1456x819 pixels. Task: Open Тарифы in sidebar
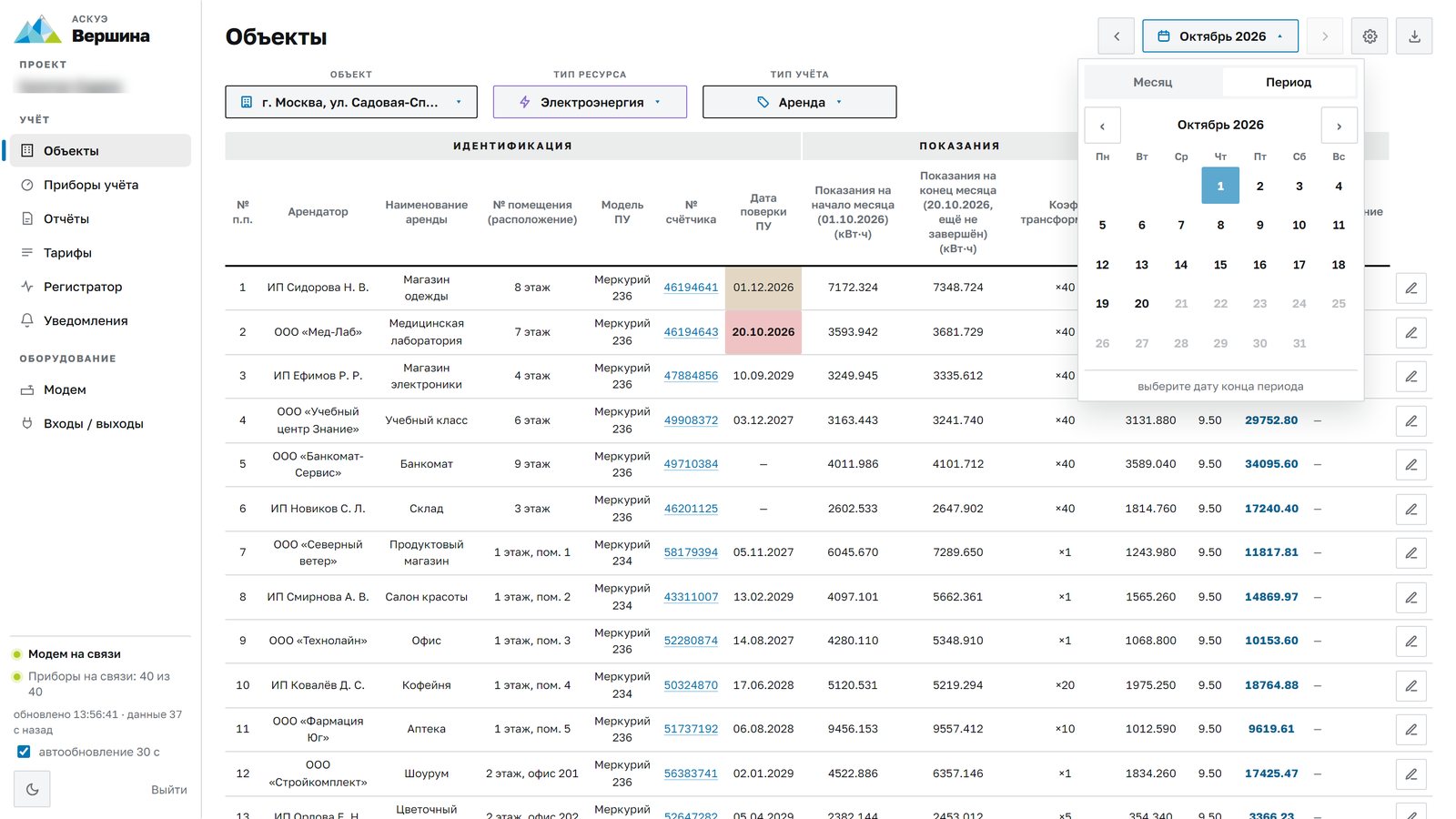click(x=100, y=253)
